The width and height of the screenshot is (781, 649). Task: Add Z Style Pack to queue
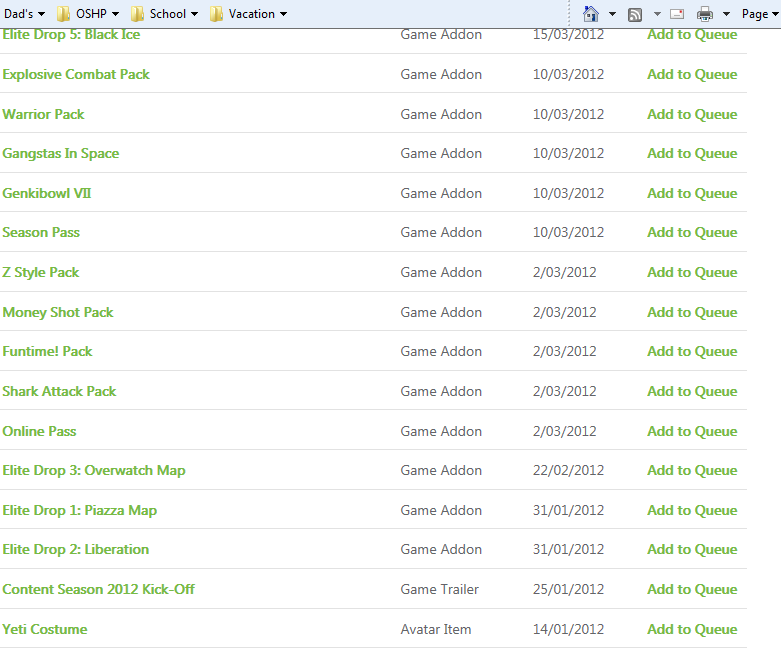tap(692, 272)
